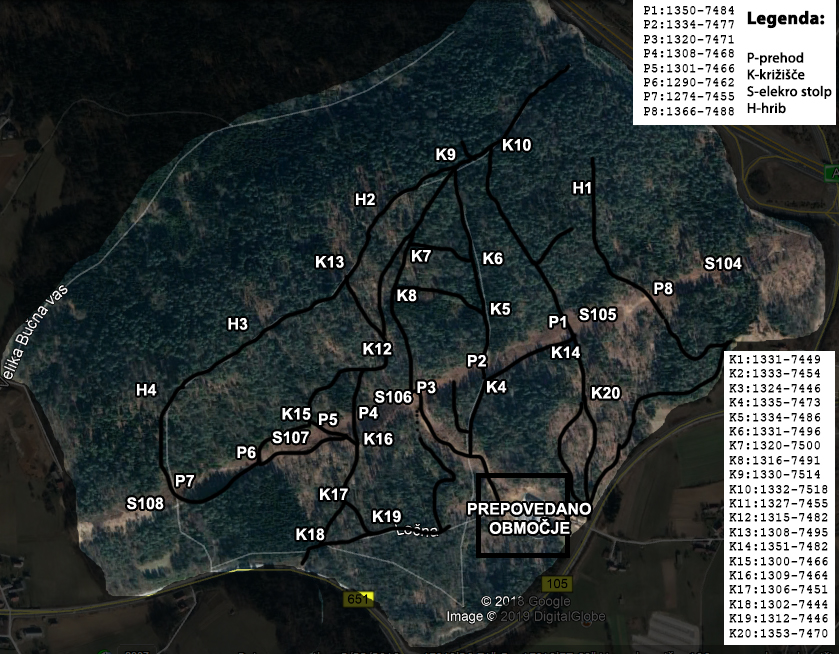
Task: Click the K1:1331-7449 coordinate entry
Action: pyautogui.click(x=775, y=358)
